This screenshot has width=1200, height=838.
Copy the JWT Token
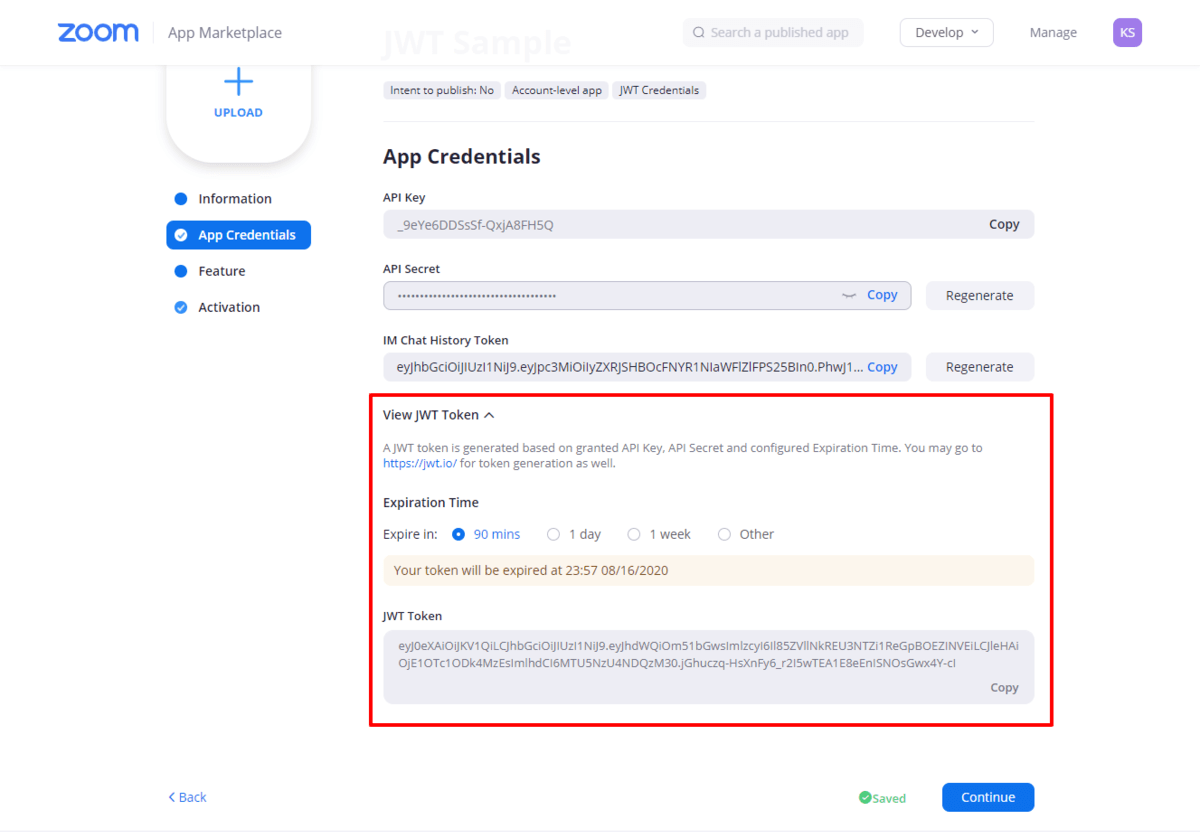[1004, 688]
